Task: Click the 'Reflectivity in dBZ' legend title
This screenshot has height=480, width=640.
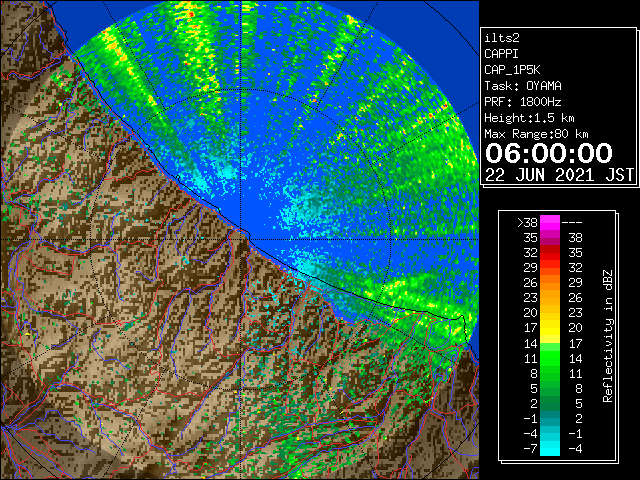Action: pyautogui.click(x=607, y=336)
